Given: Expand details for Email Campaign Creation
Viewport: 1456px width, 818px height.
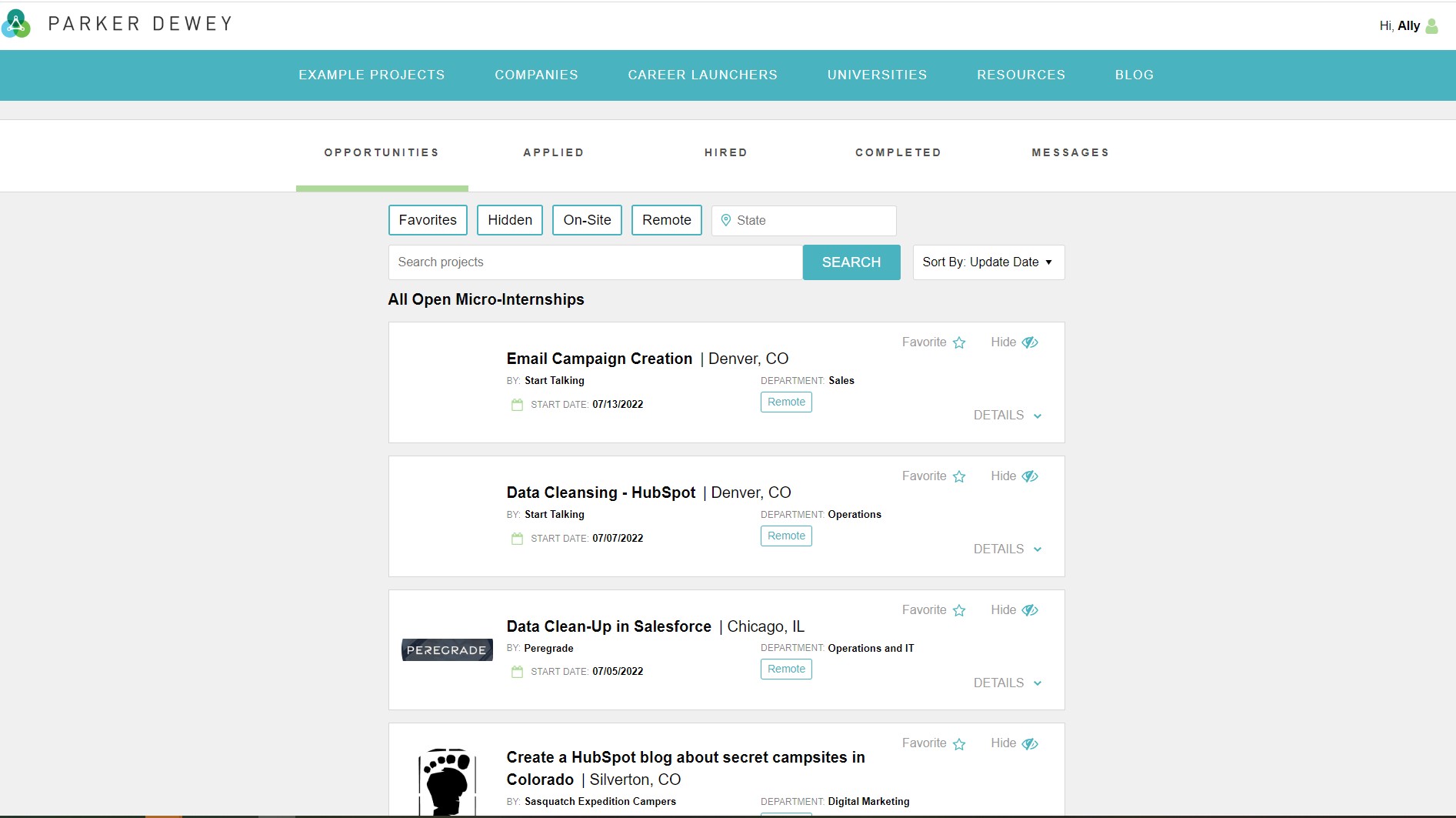Looking at the screenshot, I should pos(1008,416).
